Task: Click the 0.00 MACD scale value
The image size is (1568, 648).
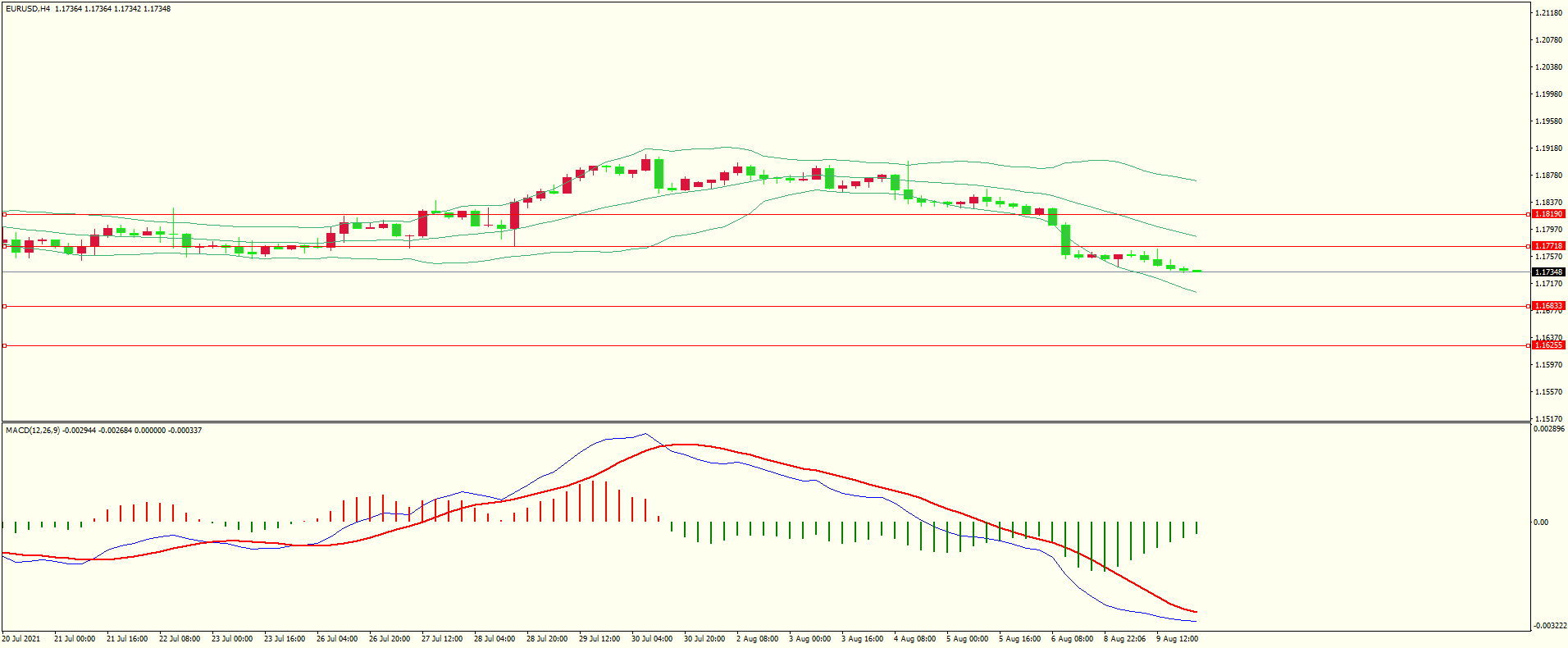Action: [x=1541, y=523]
